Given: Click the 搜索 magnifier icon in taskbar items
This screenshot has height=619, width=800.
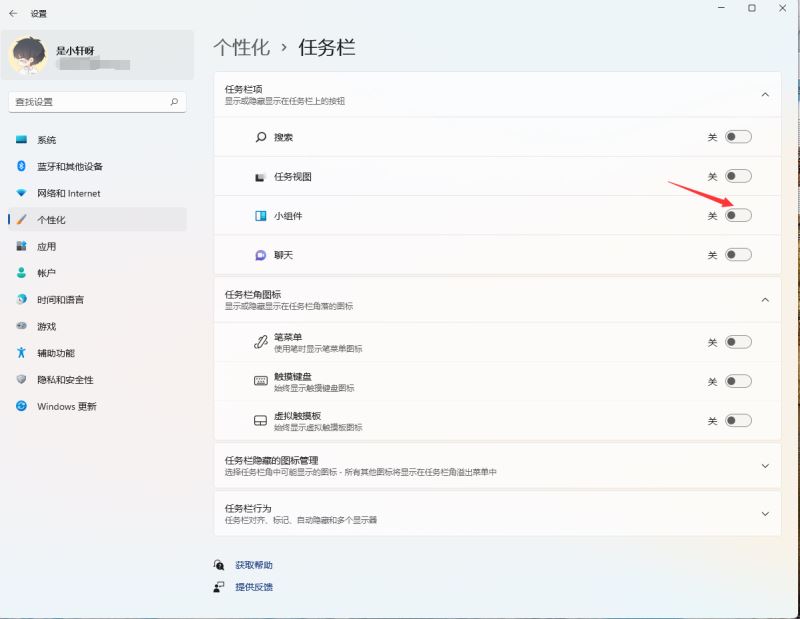Looking at the screenshot, I should [x=261, y=137].
